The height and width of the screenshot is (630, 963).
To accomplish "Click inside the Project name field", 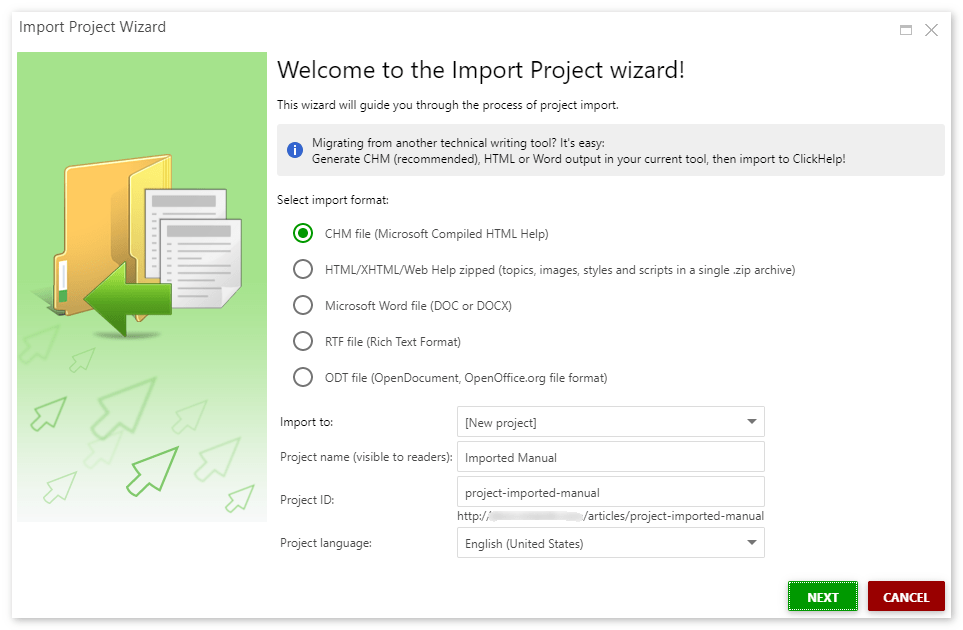I will pos(610,456).
